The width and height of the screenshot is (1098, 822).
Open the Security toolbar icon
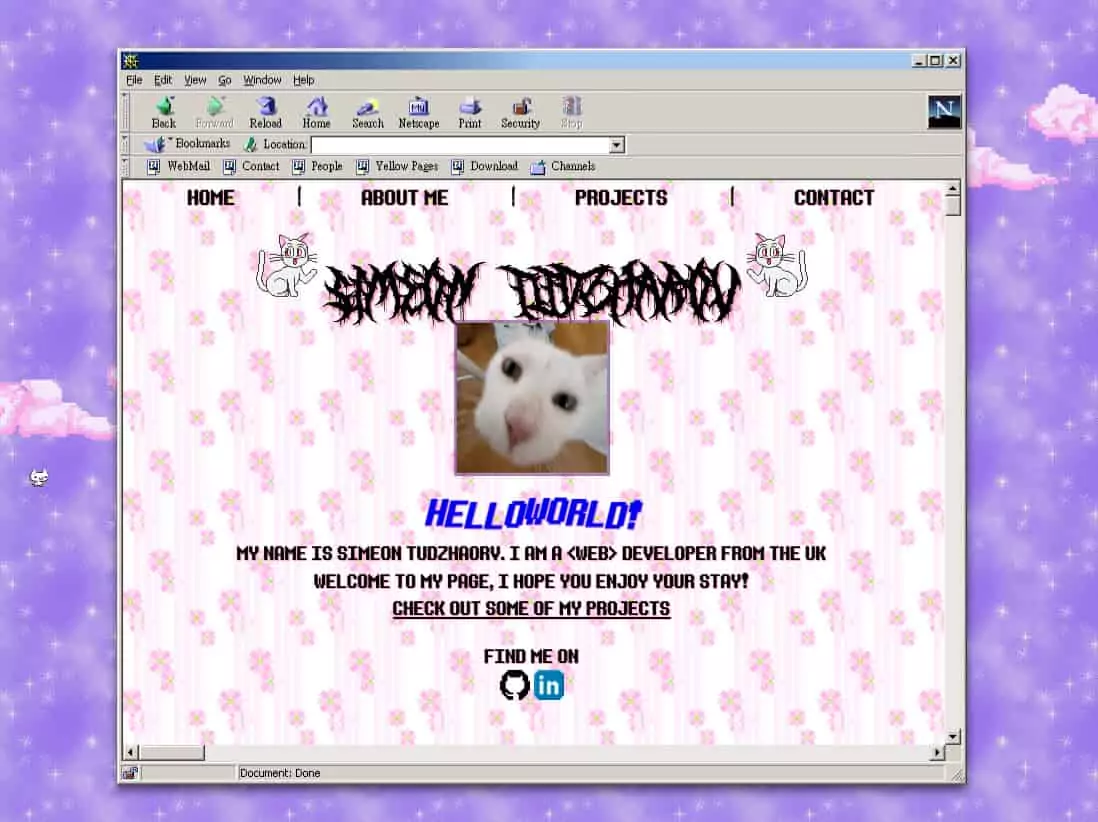tap(520, 111)
